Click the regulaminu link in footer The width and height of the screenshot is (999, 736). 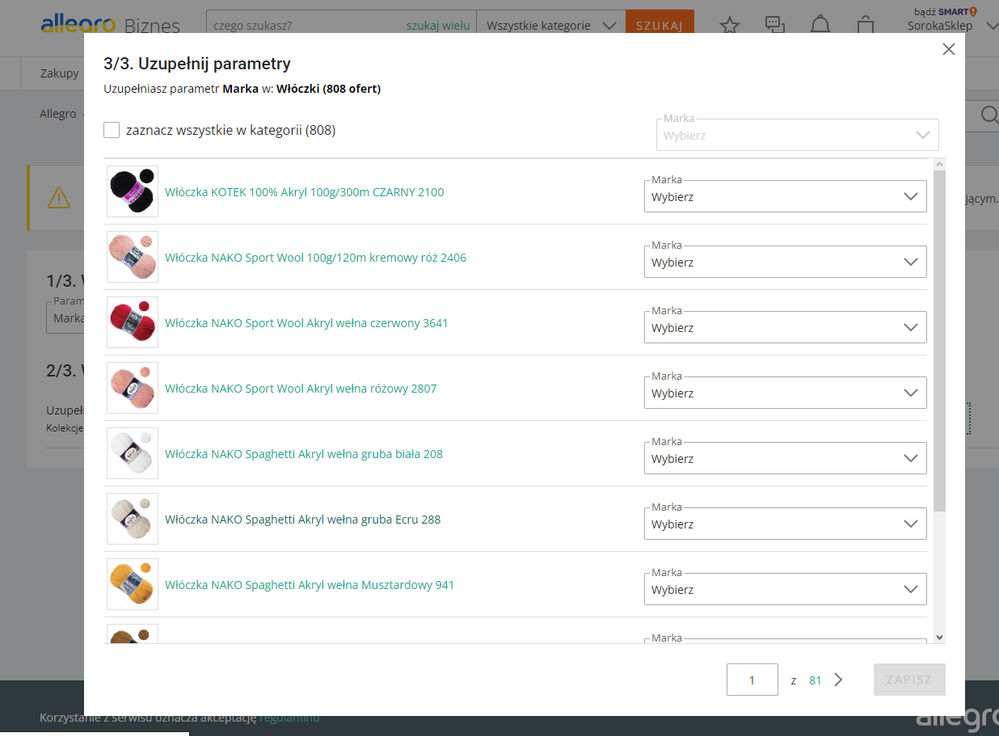pos(289,718)
